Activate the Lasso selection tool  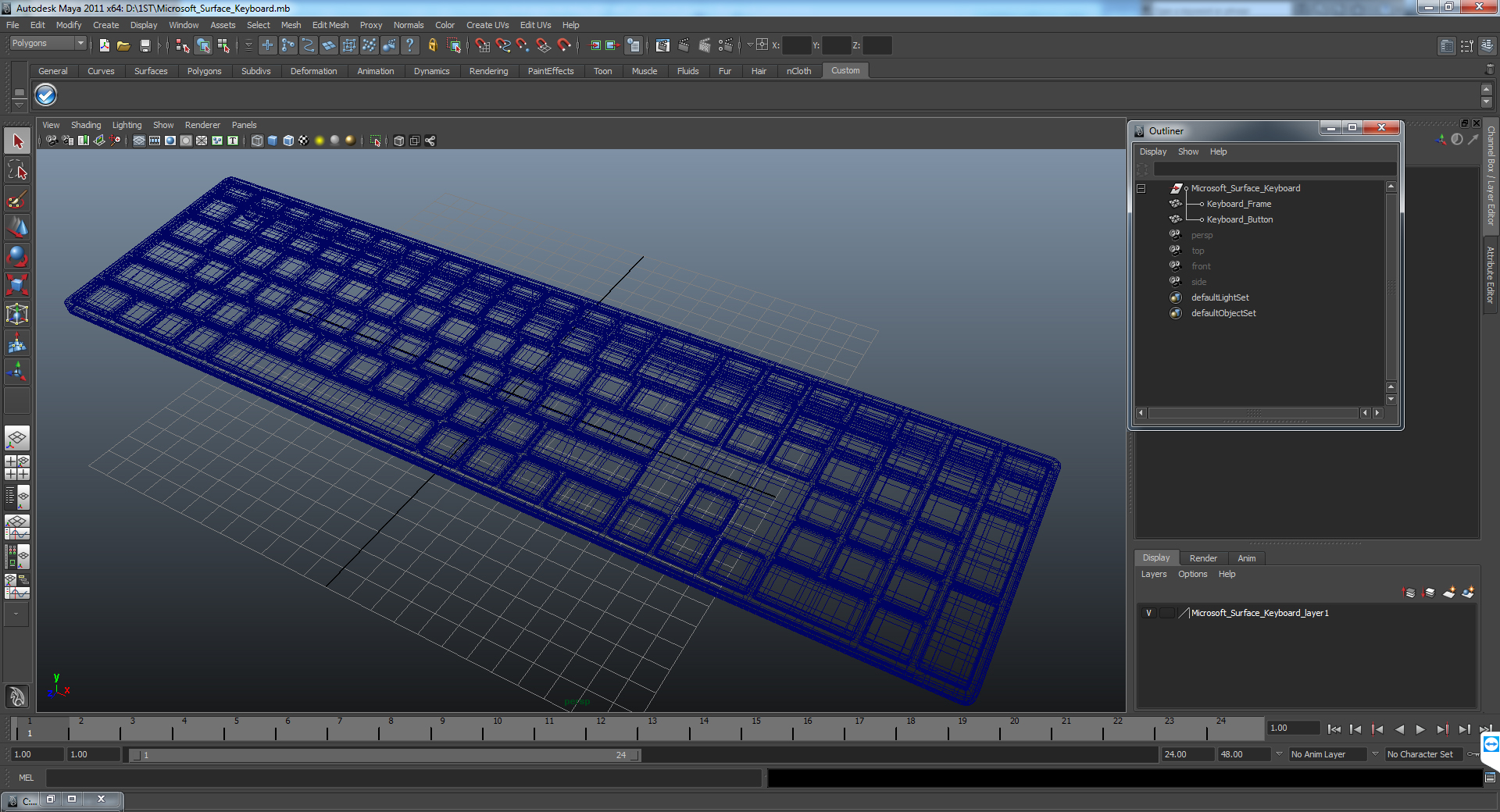tap(17, 170)
